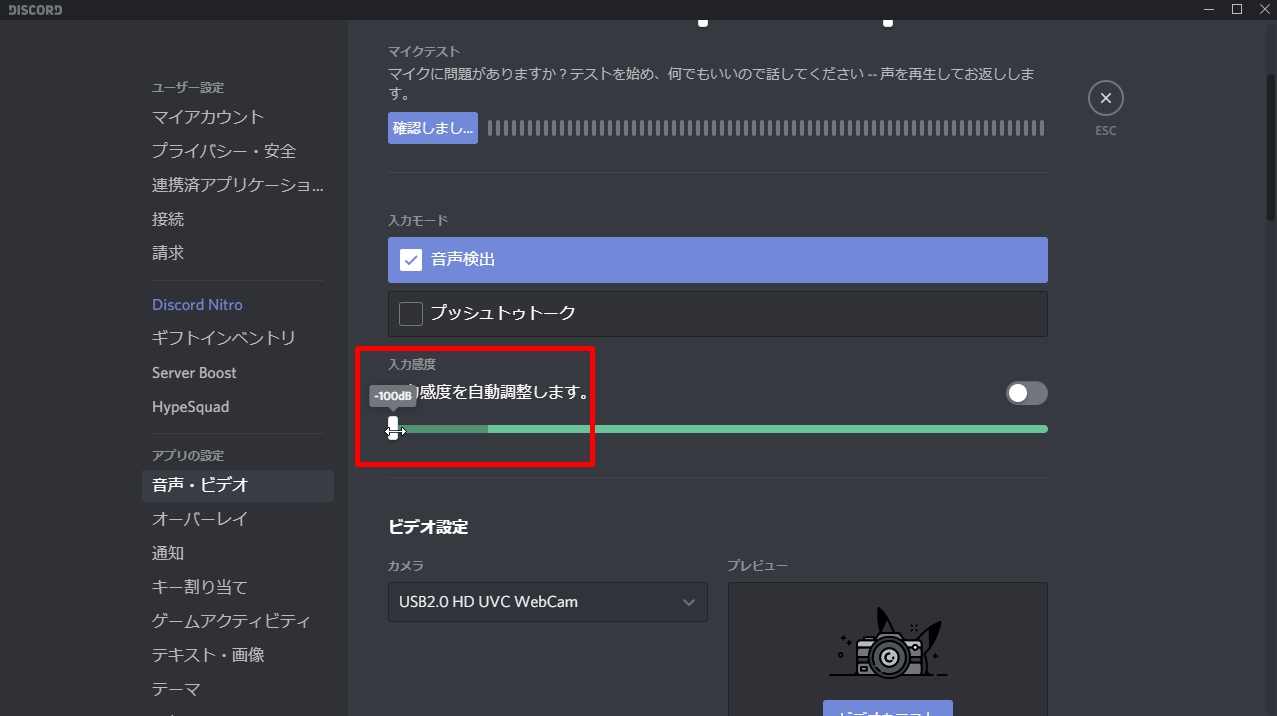Close settings with the ESC X icon

click(1105, 98)
